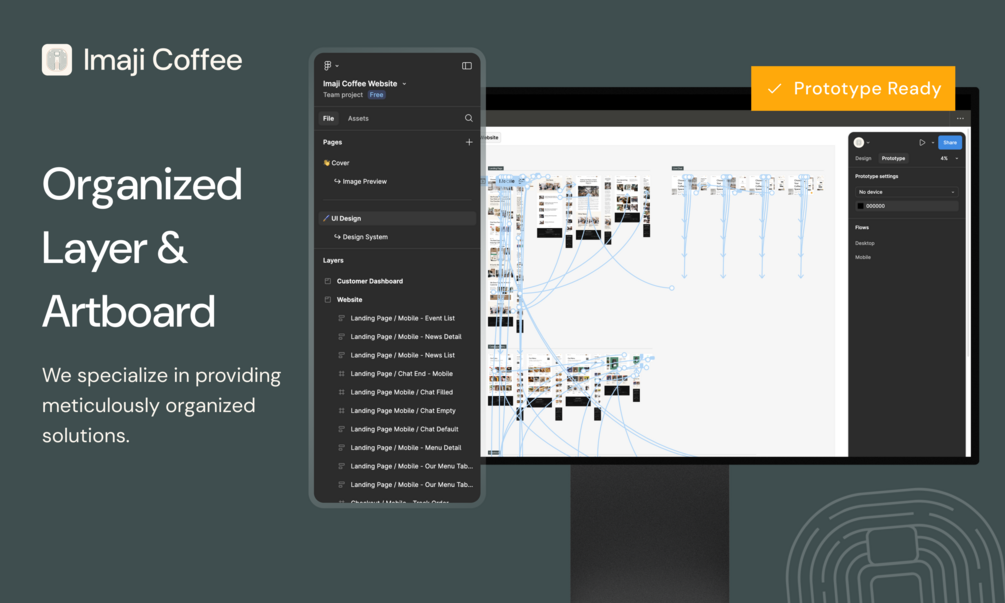Click the section icon beside Customer Dashboard
The image size is (1005, 603).
[328, 281]
